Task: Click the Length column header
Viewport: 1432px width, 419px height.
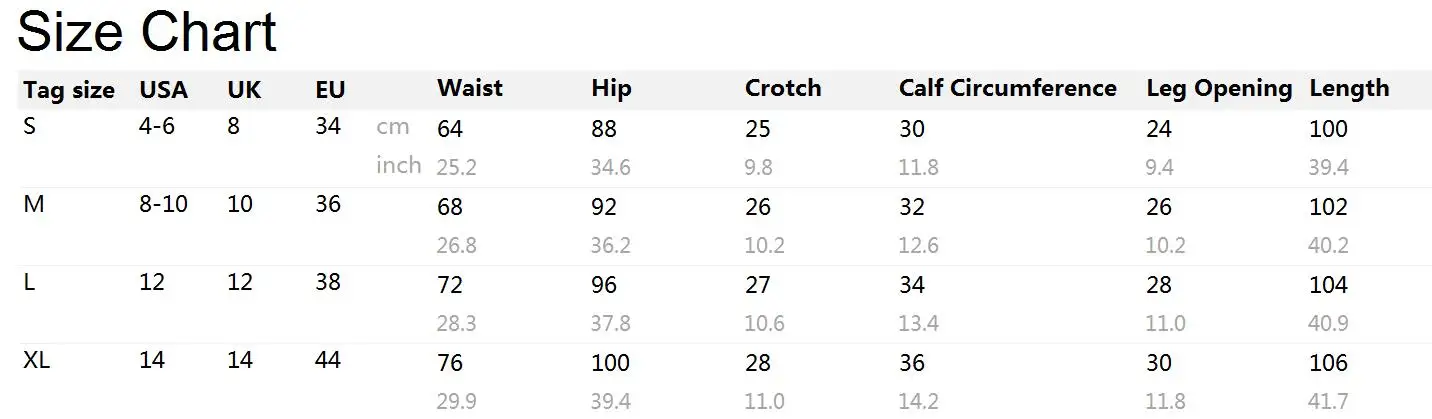Action: (x=1349, y=88)
